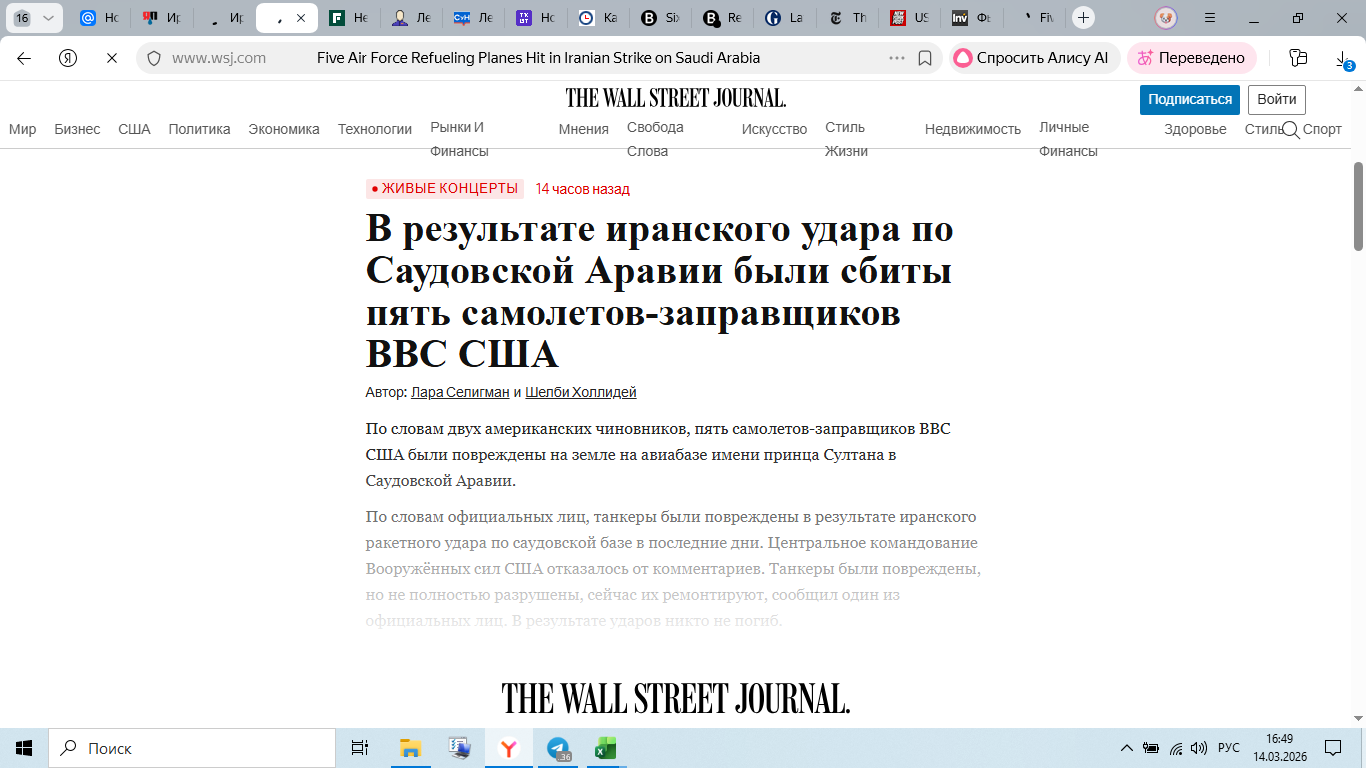The width and height of the screenshot is (1366, 768).
Task: Stop loading the page
Action: (x=112, y=58)
